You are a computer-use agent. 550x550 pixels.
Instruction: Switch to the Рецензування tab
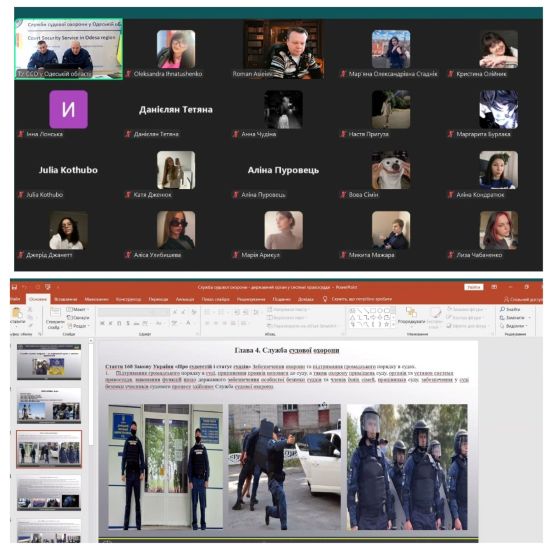tap(251, 299)
